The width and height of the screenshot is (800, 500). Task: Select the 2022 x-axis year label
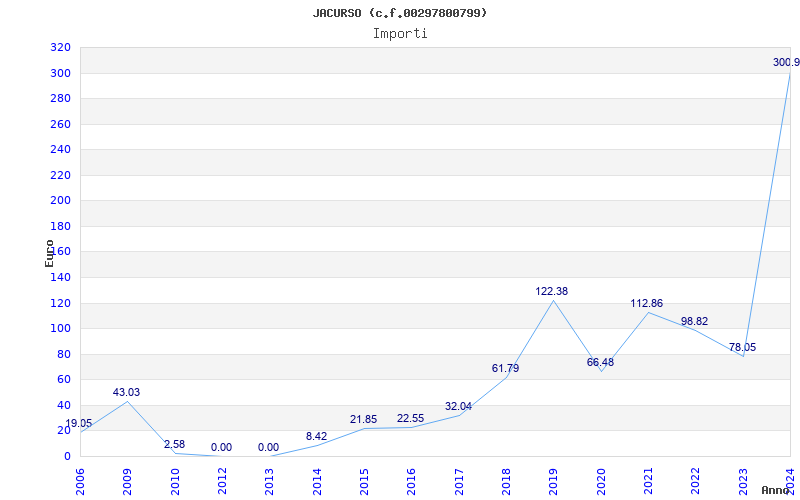(695, 482)
